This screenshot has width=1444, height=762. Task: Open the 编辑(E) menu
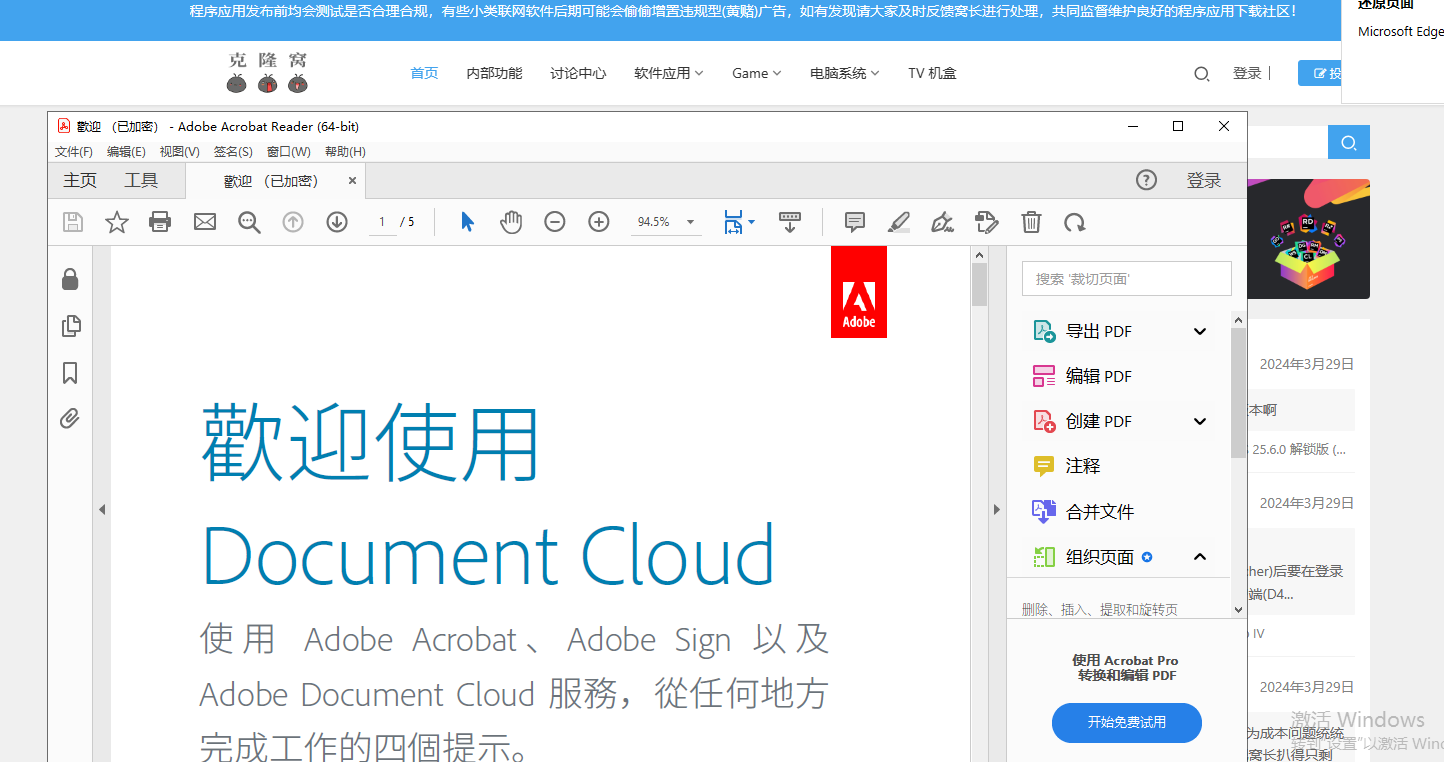coord(126,152)
